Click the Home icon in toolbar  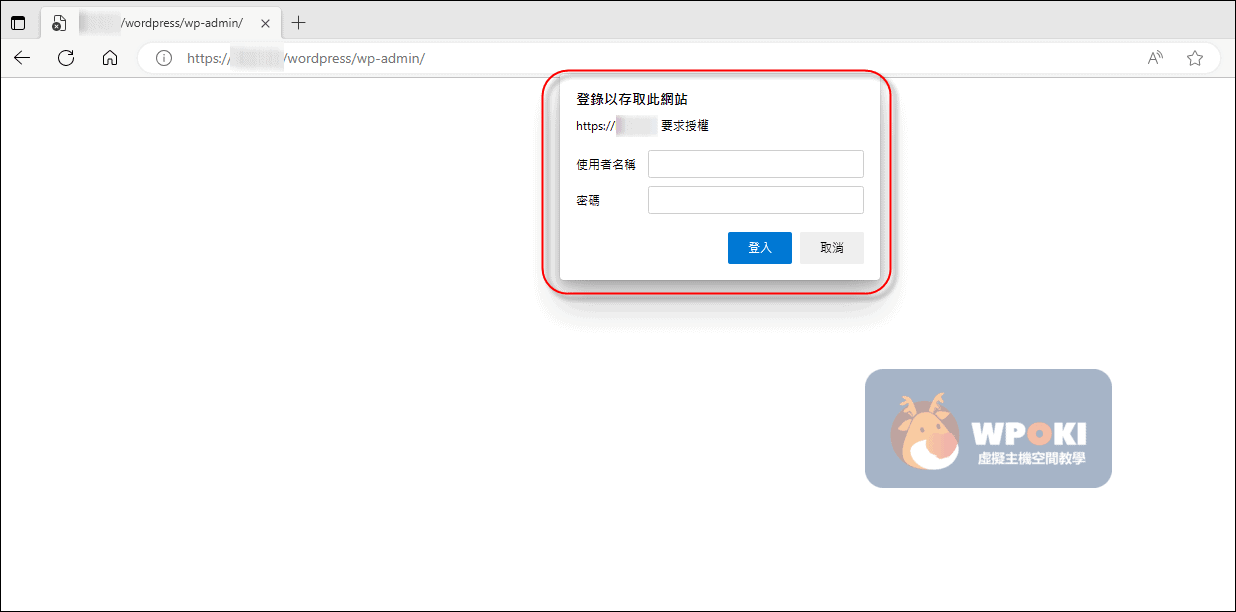[110, 58]
